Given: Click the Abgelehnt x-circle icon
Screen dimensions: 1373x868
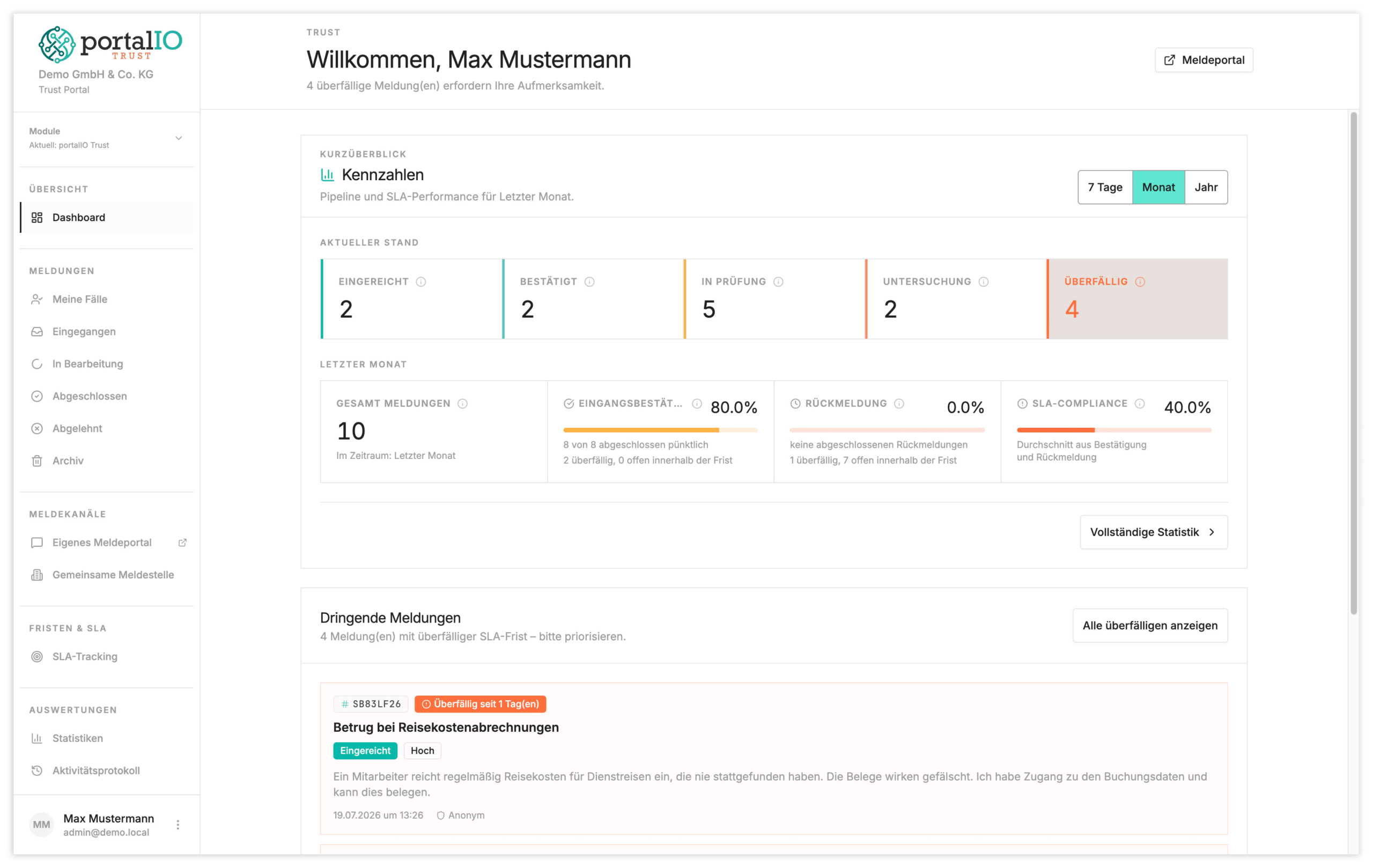Looking at the screenshot, I should pyautogui.click(x=37, y=428).
